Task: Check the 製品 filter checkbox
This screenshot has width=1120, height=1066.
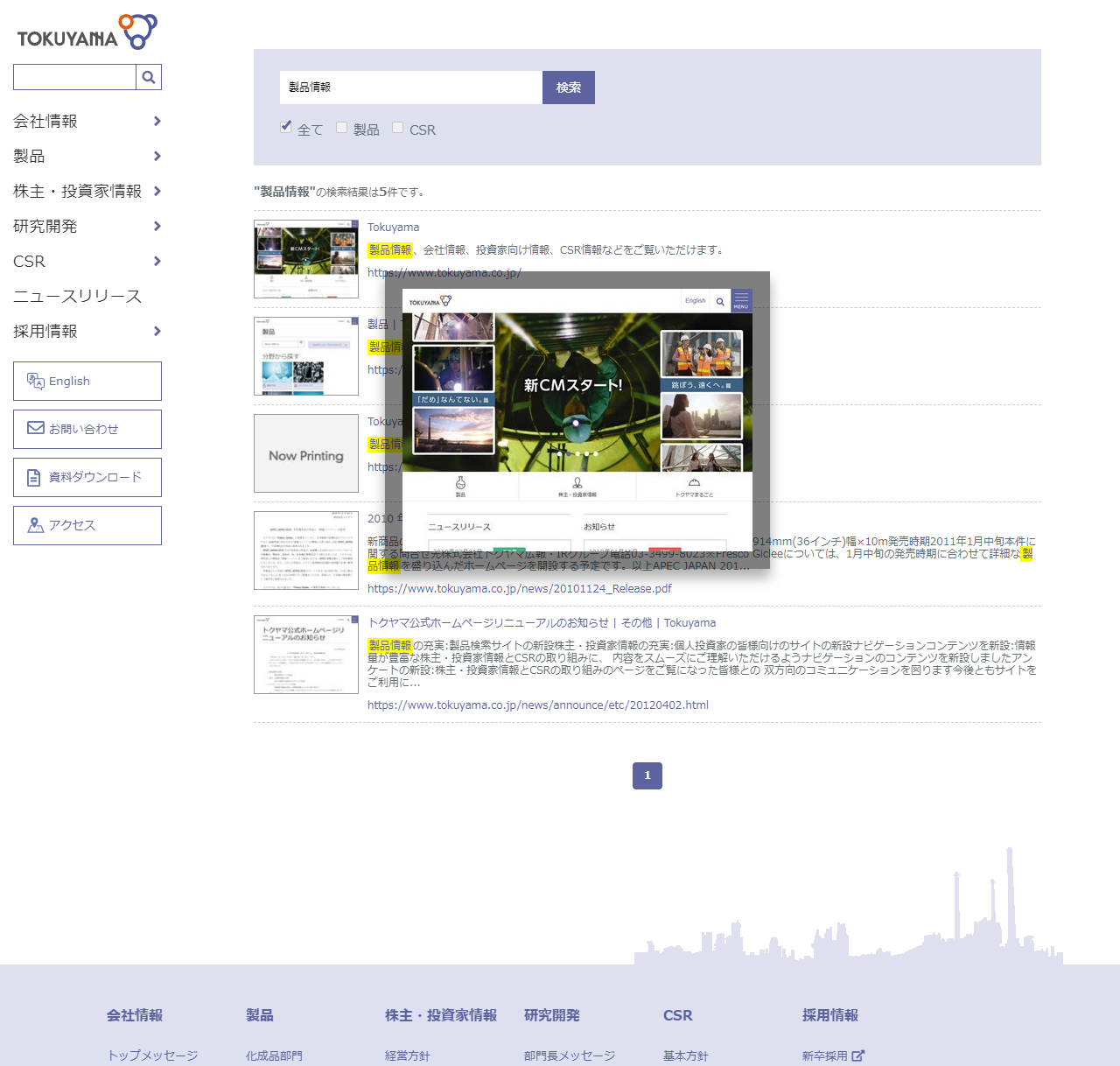Action: point(342,127)
